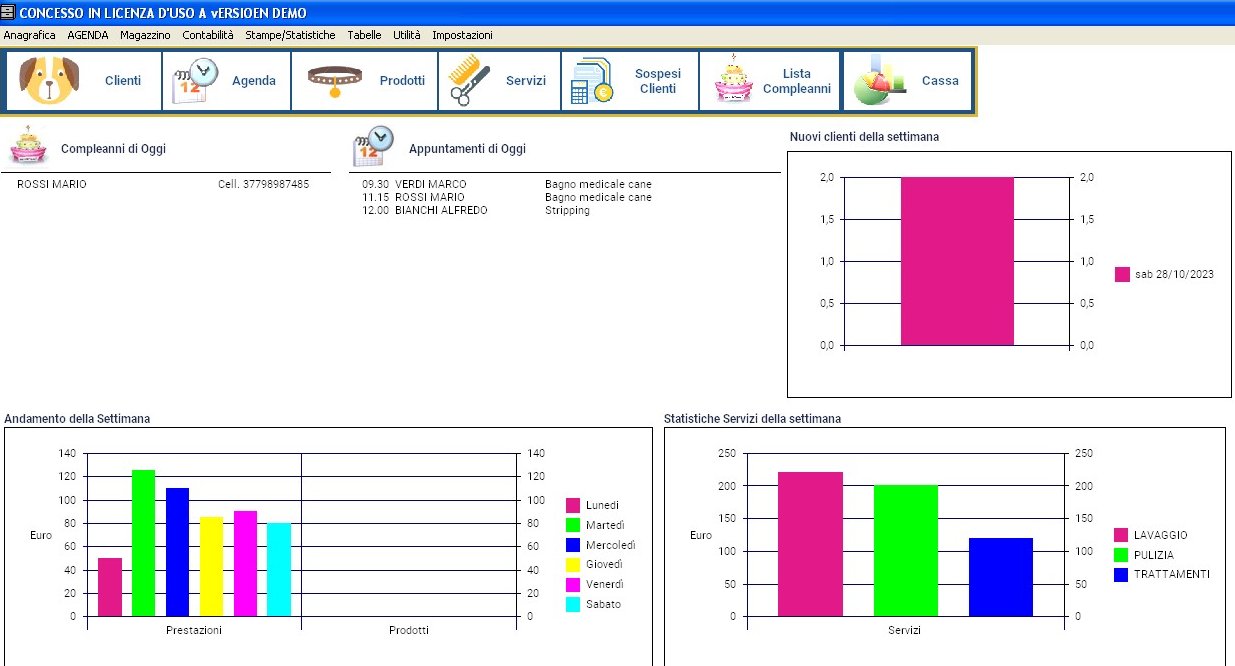
Task: Open the Impostazioni menu
Action: click(x=462, y=35)
